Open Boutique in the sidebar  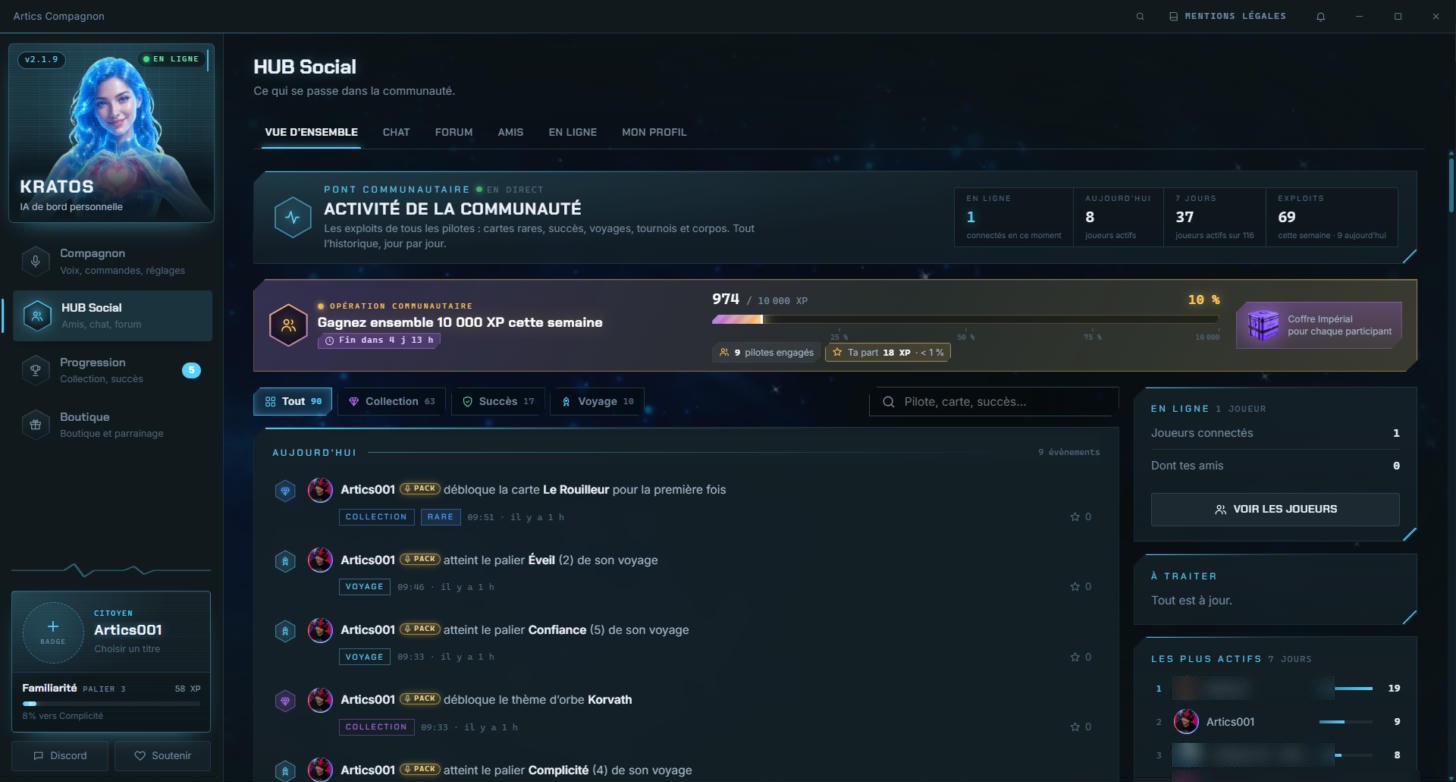click(x=112, y=424)
